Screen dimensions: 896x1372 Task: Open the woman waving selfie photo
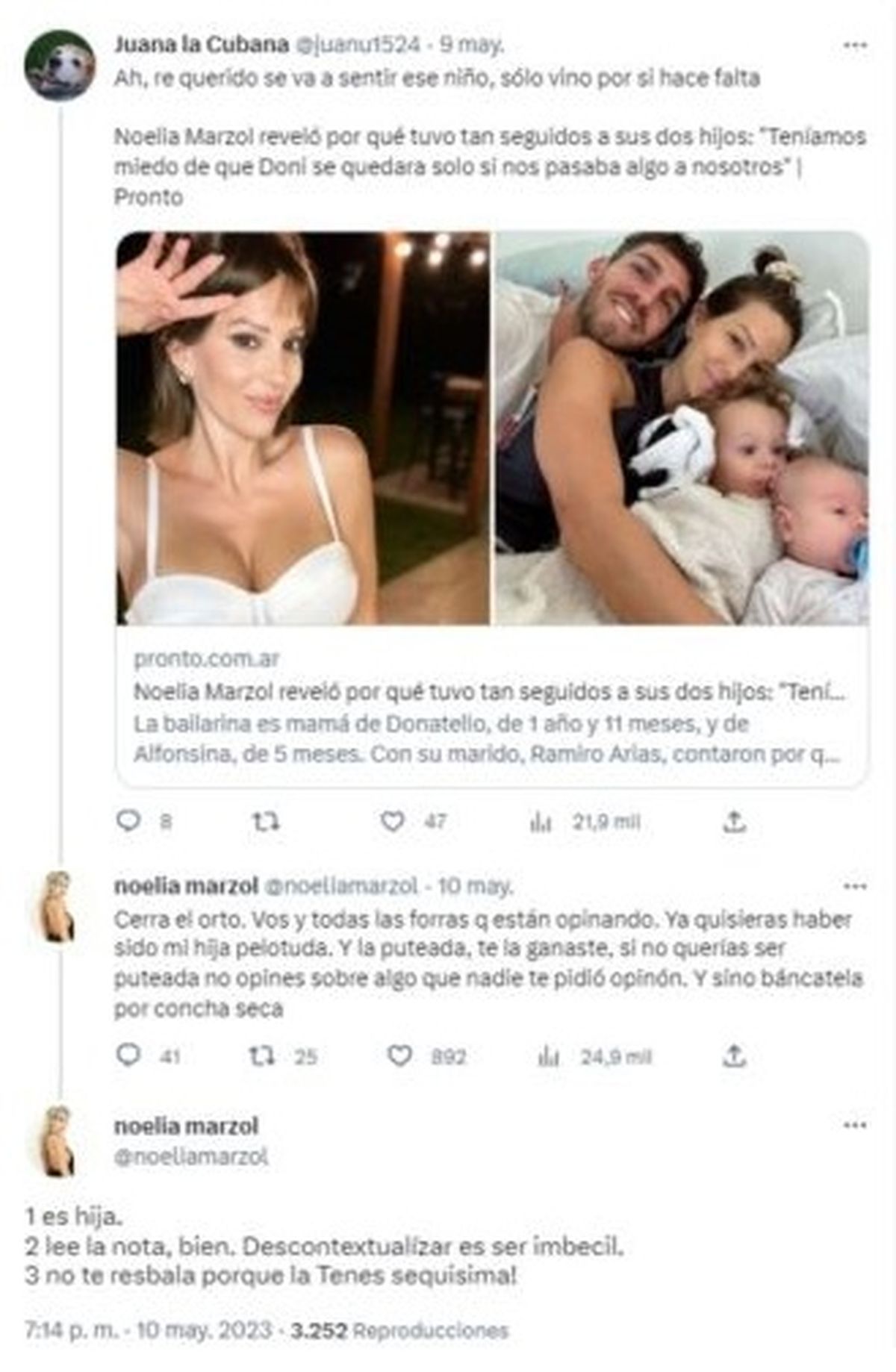click(x=303, y=428)
